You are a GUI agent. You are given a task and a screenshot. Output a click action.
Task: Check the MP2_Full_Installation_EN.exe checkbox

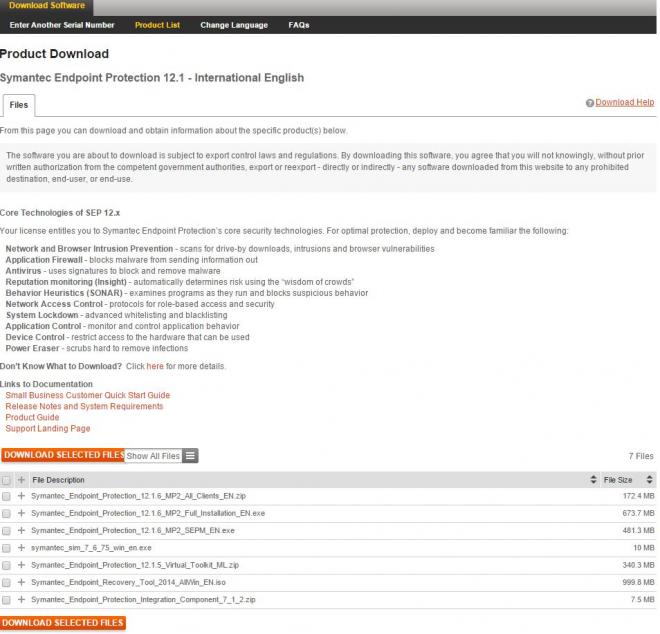(x=6, y=514)
